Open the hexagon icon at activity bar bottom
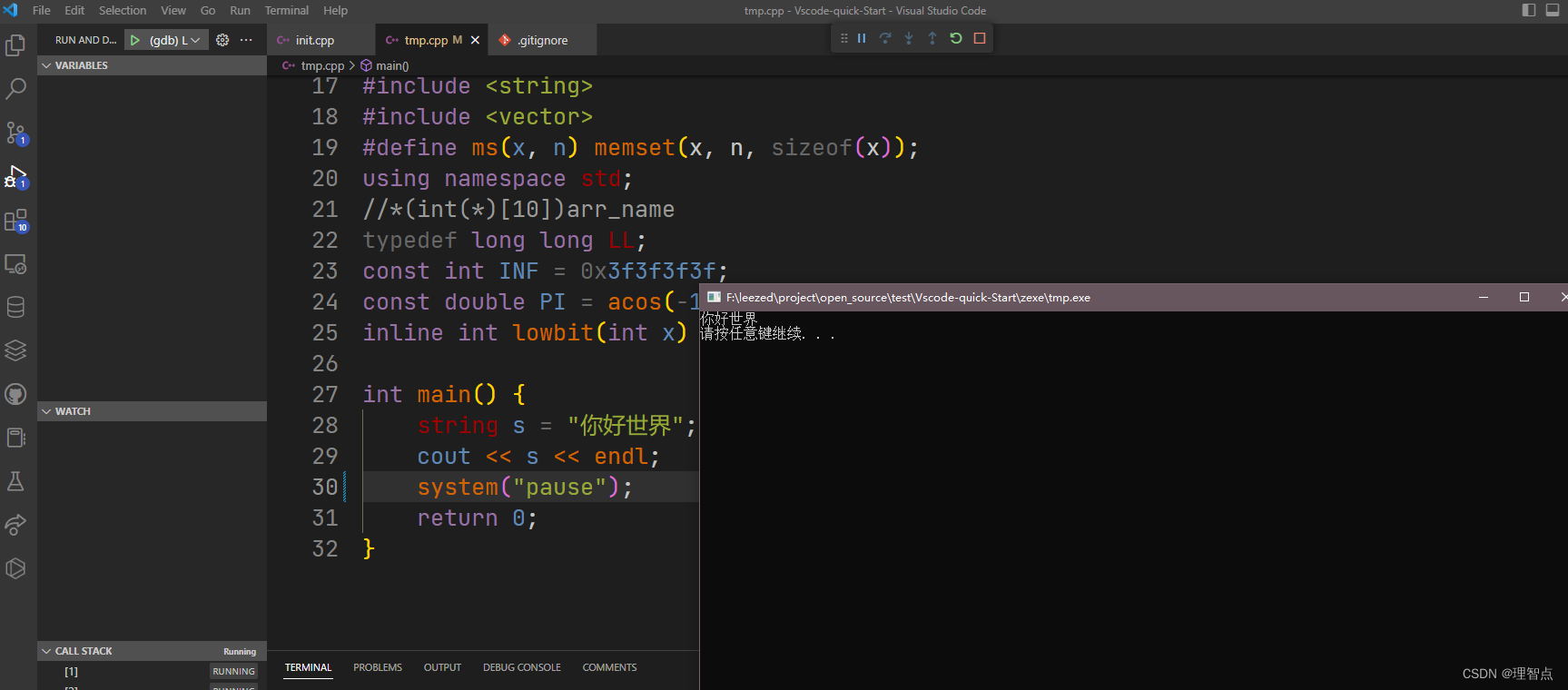Screen dimensions: 1568x690 (x=15, y=568)
